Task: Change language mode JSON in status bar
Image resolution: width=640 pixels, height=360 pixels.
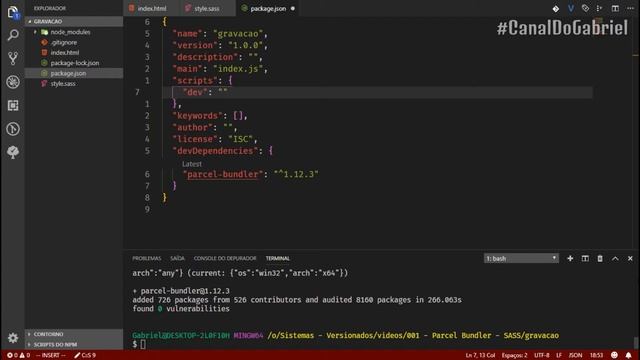Action: (576, 355)
